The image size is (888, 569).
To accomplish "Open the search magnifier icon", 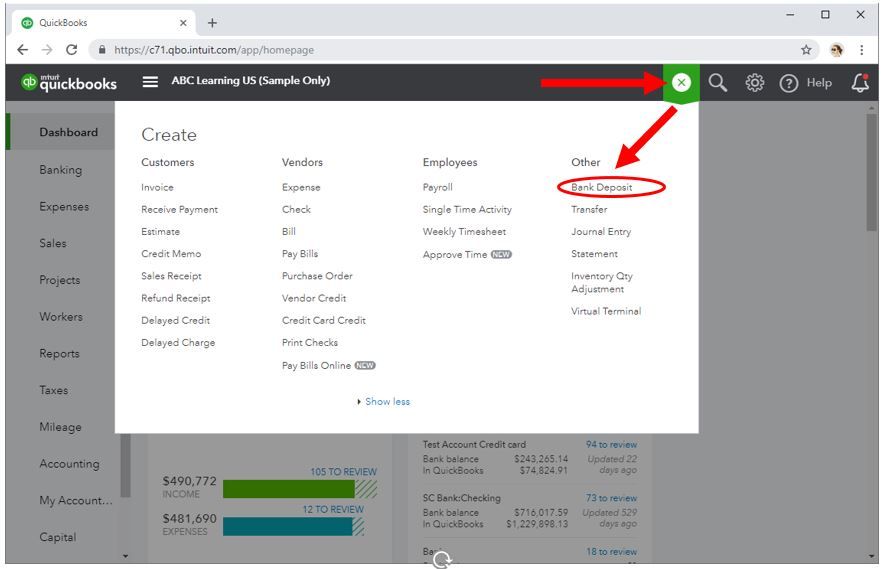I will (717, 83).
